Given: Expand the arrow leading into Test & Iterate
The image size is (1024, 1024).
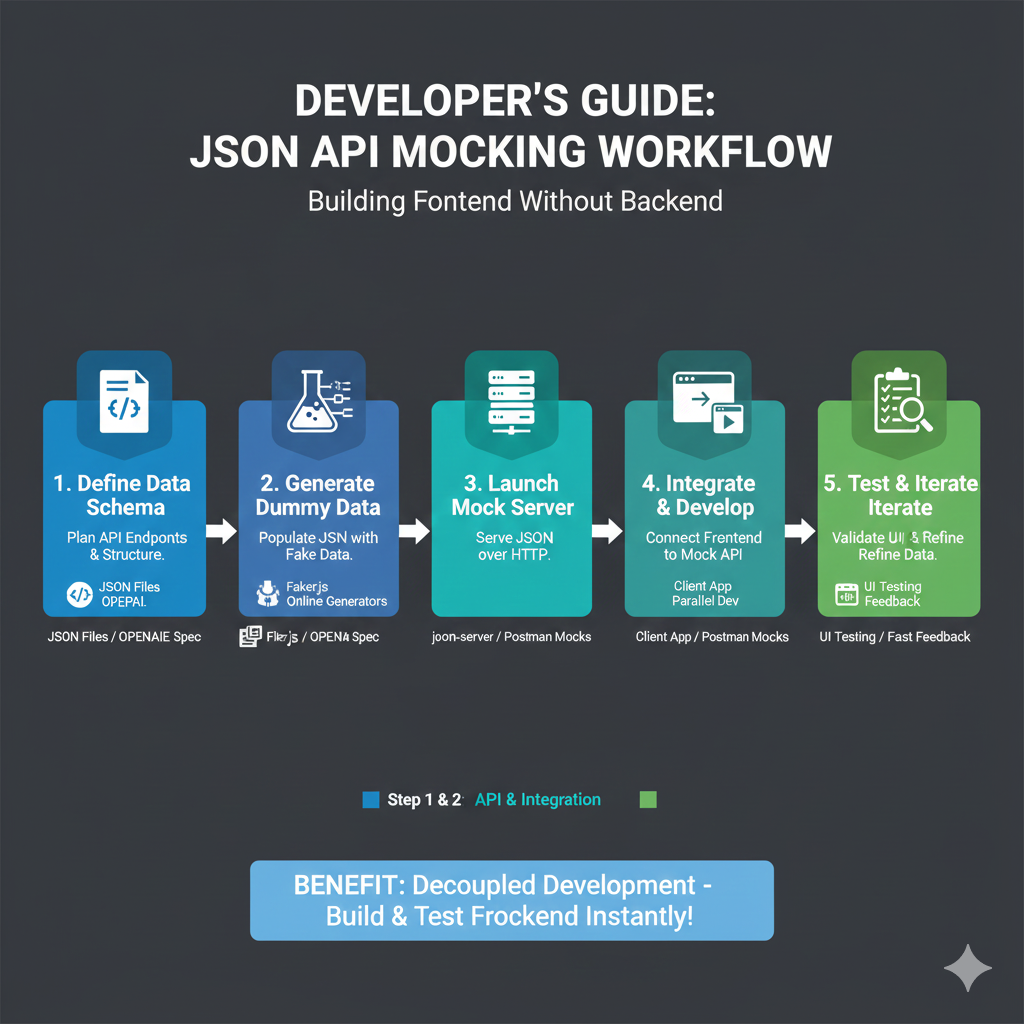Looking at the screenshot, I should [x=800, y=533].
